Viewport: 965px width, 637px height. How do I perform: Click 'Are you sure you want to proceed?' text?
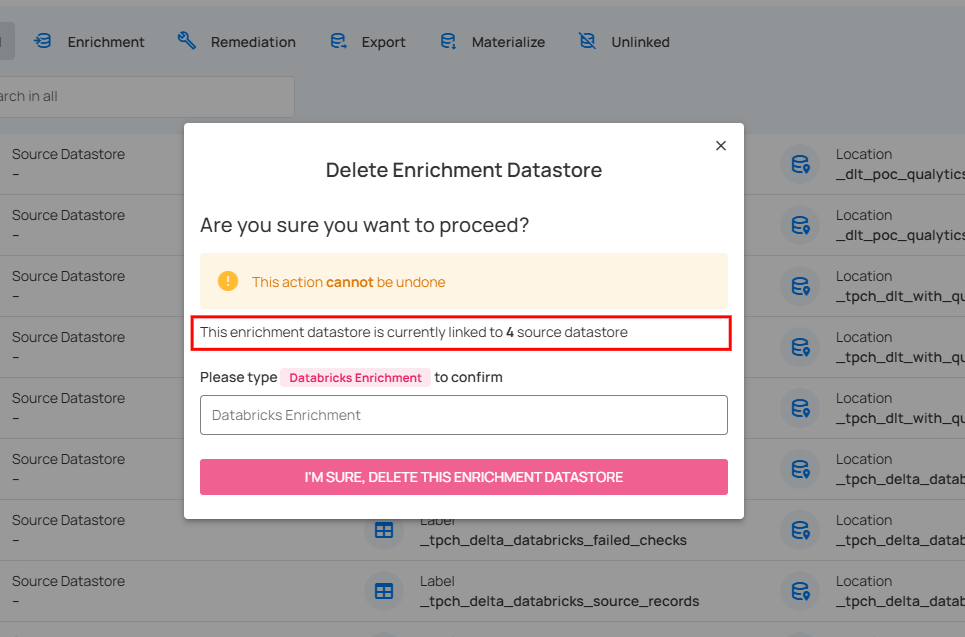click(364, 225)
